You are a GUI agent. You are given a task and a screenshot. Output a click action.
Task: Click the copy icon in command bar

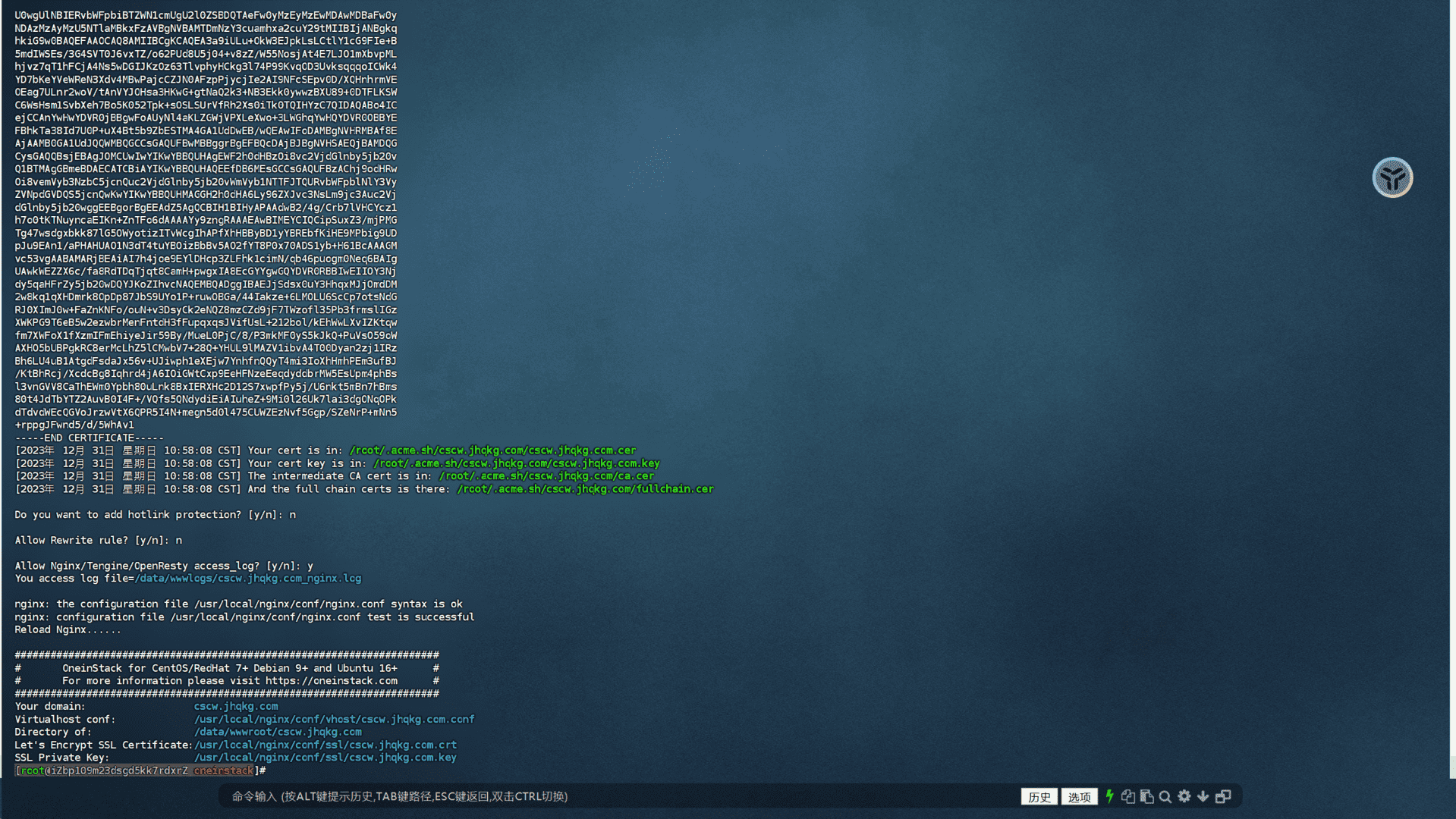[x=1128, y=796]
